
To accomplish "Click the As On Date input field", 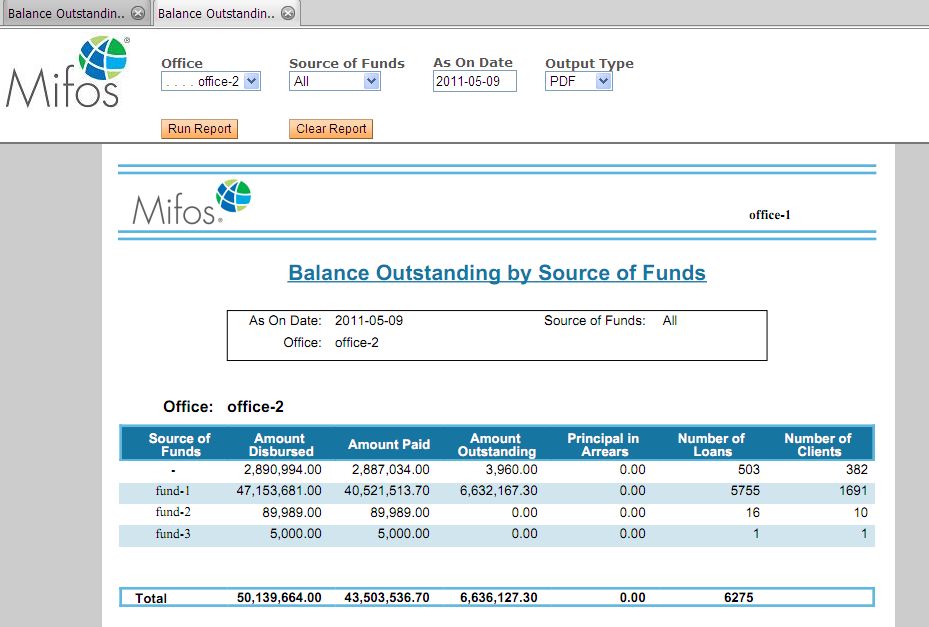I will [474, 82].
